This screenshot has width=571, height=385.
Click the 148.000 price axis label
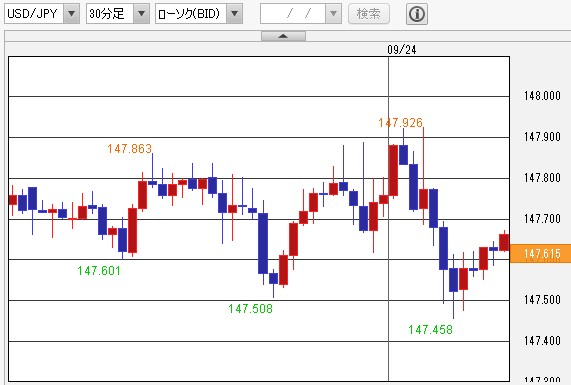(542, 96)
